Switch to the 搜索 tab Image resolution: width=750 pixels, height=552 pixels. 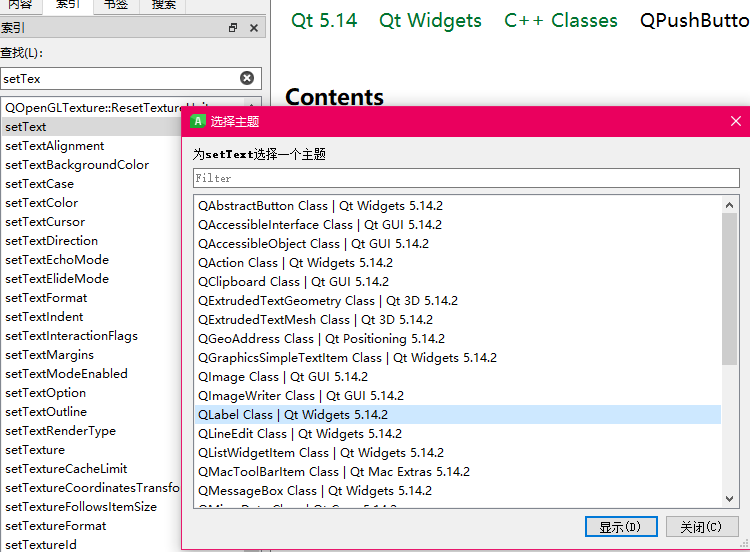pyautogui.click(x=163, y=4)
